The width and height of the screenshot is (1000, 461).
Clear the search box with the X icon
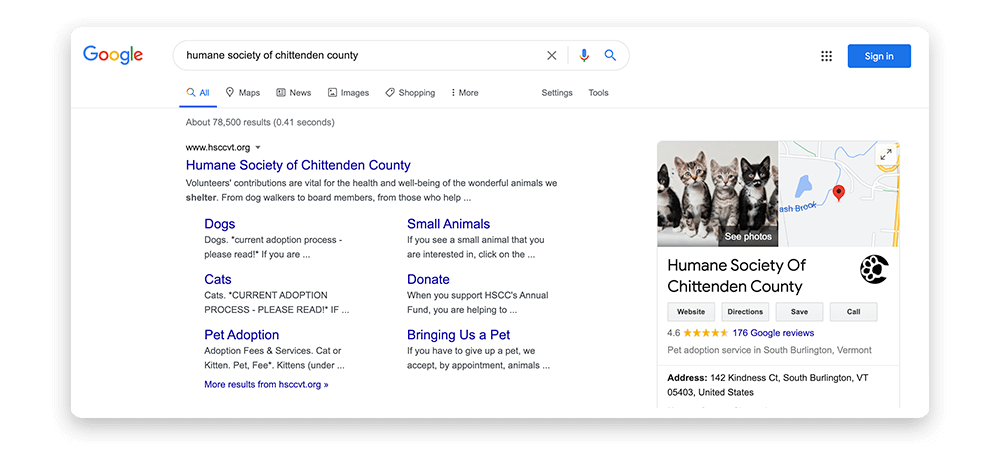(x=552, y=55)
